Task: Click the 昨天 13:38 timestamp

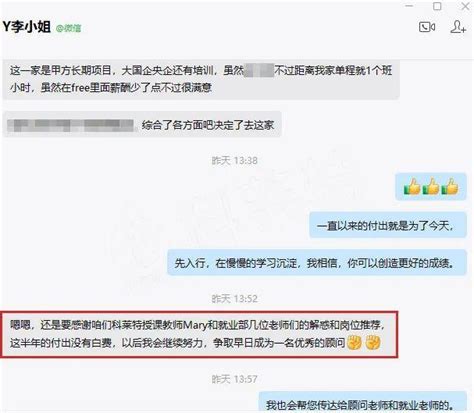Action: [235, 161]
